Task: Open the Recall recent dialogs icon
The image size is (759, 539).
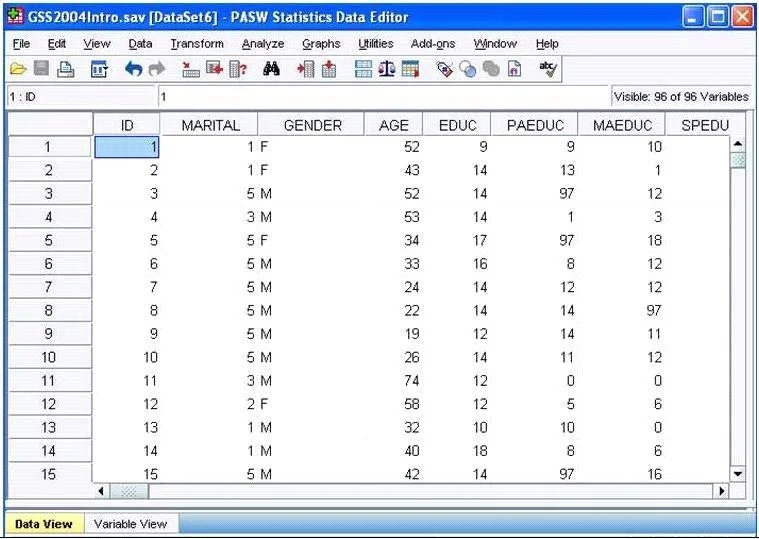Action: coord(99,69)
